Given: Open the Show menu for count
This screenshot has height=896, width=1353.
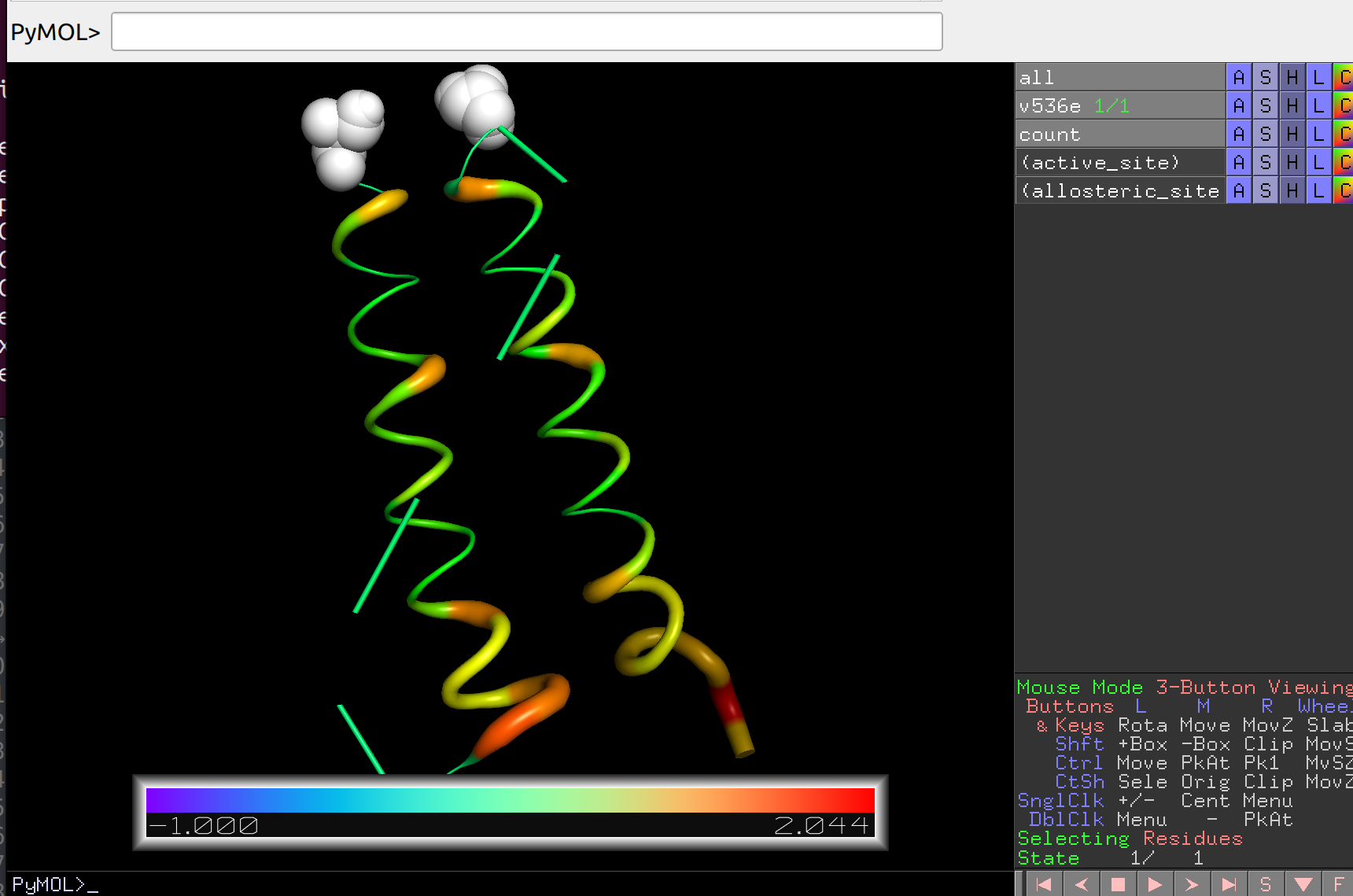Looking at the screenshot, I should [1265, 134].
